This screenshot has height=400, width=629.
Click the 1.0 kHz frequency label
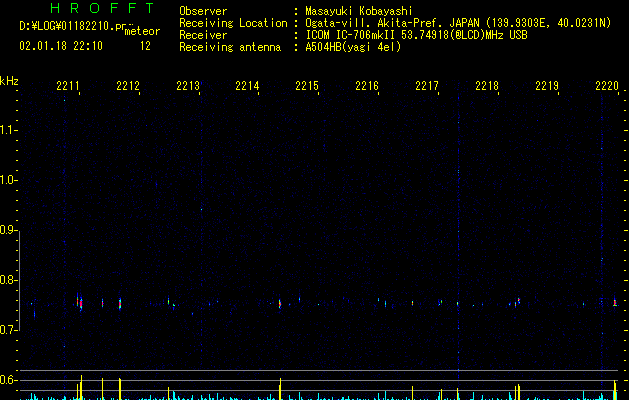(8, 180)
